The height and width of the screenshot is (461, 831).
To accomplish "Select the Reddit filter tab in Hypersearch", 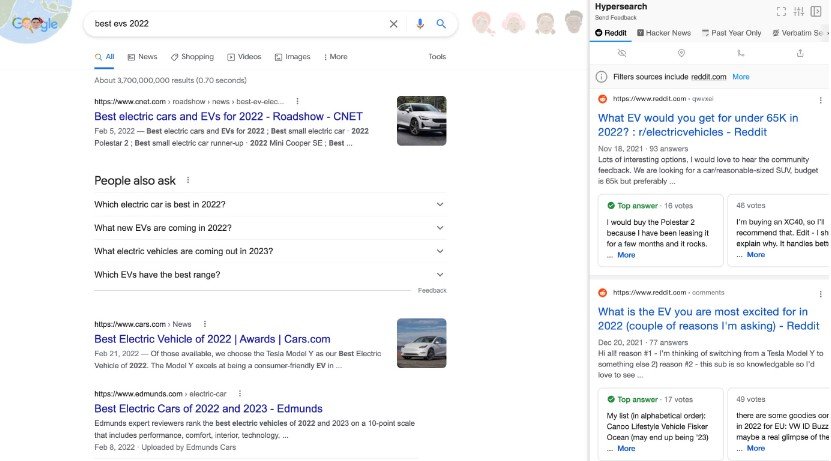I will point(611,33).
